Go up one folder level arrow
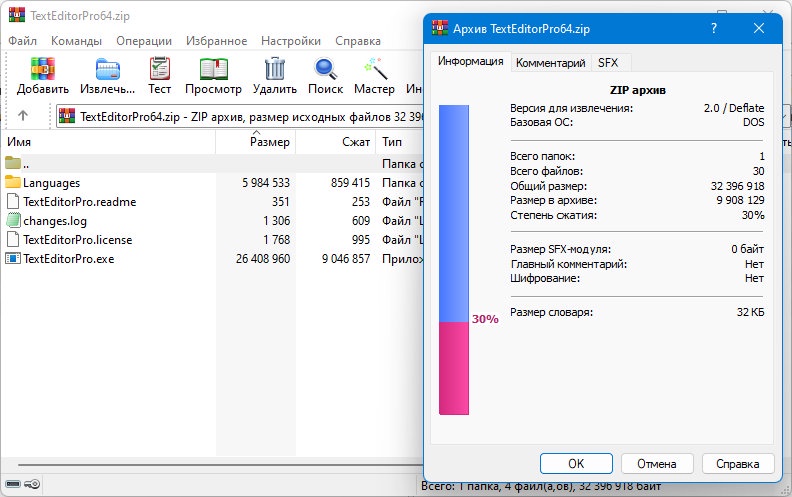The image size is (792, 497). 23,116
